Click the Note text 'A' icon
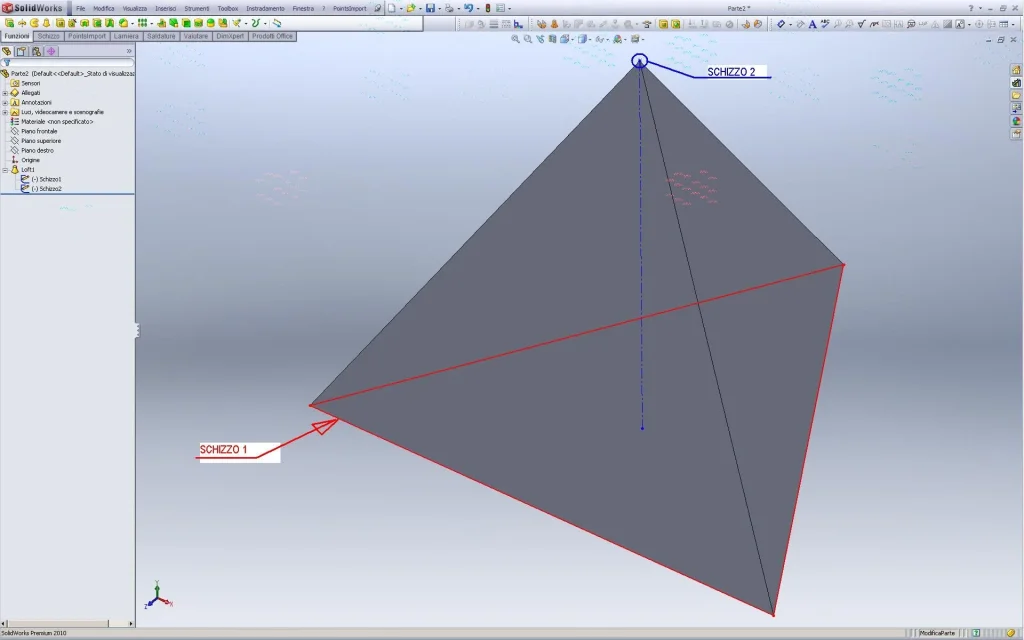This screenshot has width=1024, height=640. pos(812,24)
